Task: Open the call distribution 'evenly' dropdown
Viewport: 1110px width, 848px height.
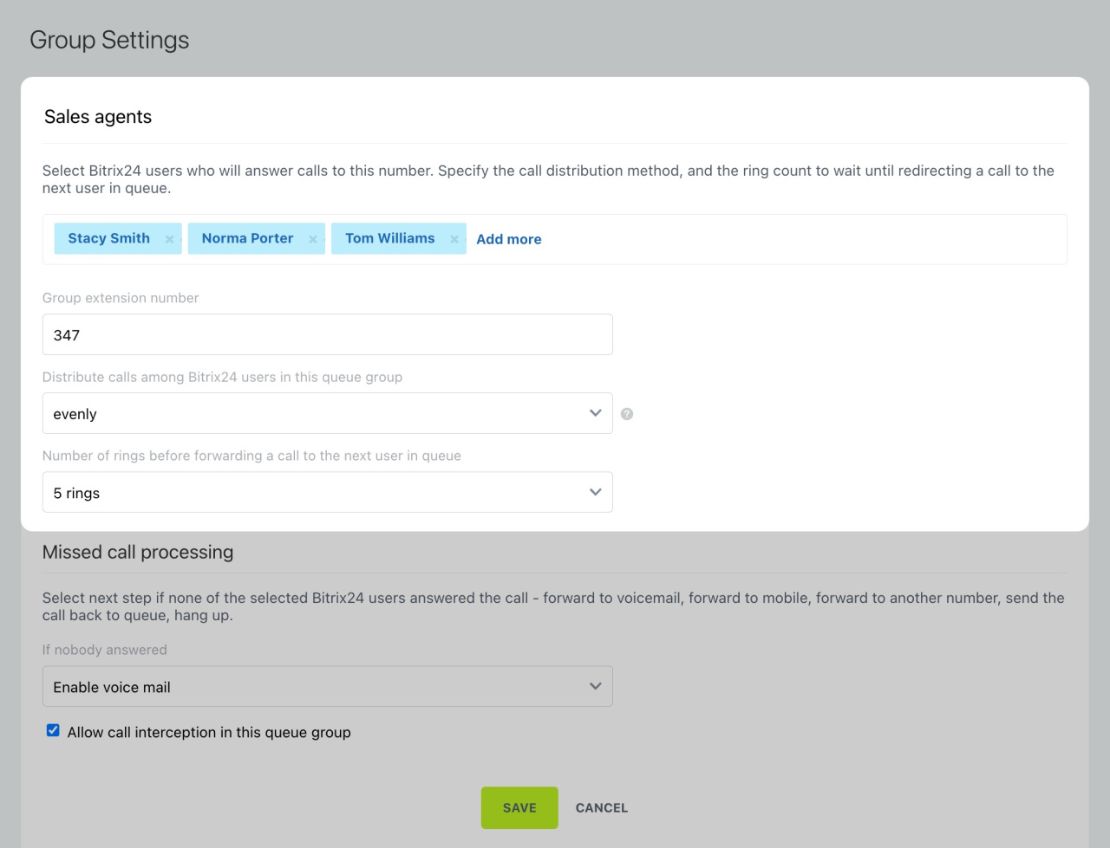Action: click(327, 413)
